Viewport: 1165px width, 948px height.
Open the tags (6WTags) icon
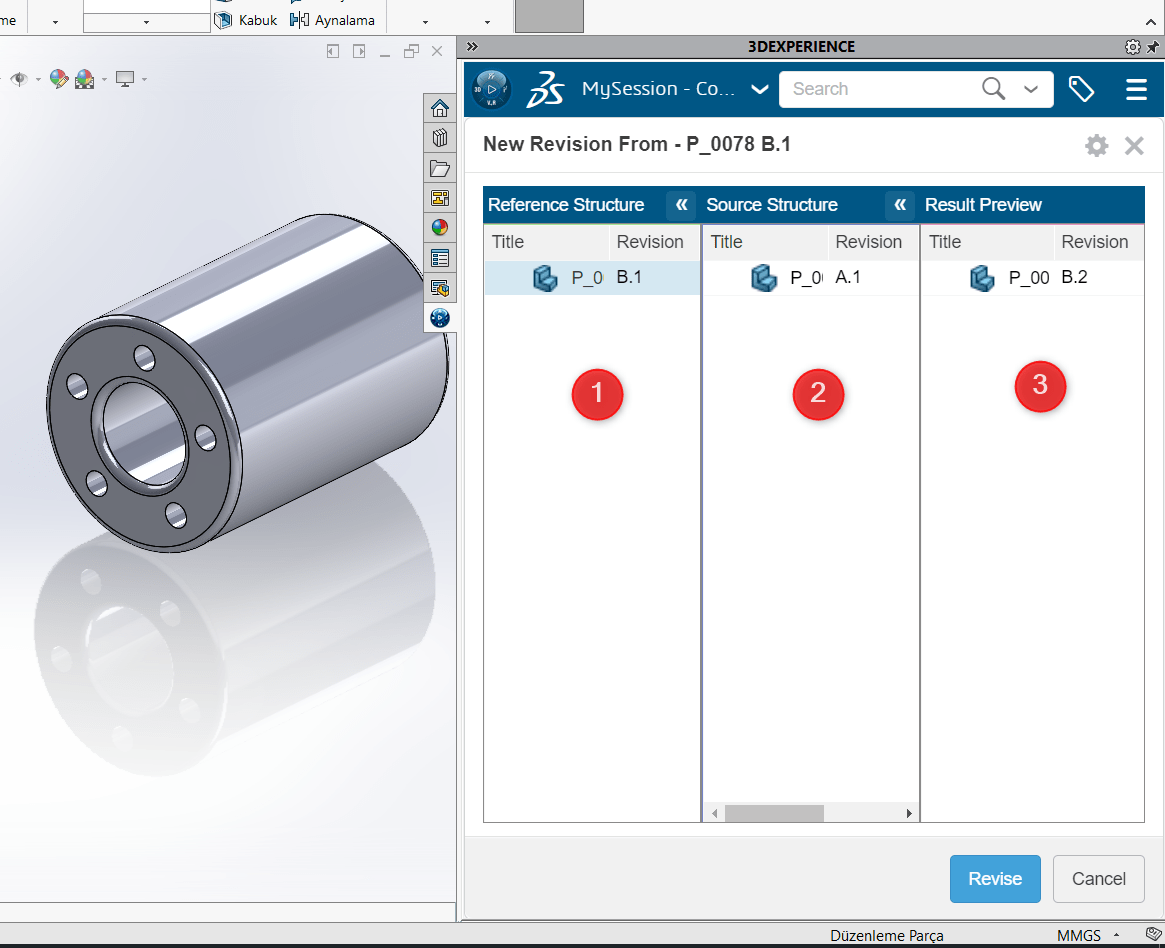(1081, 89)
